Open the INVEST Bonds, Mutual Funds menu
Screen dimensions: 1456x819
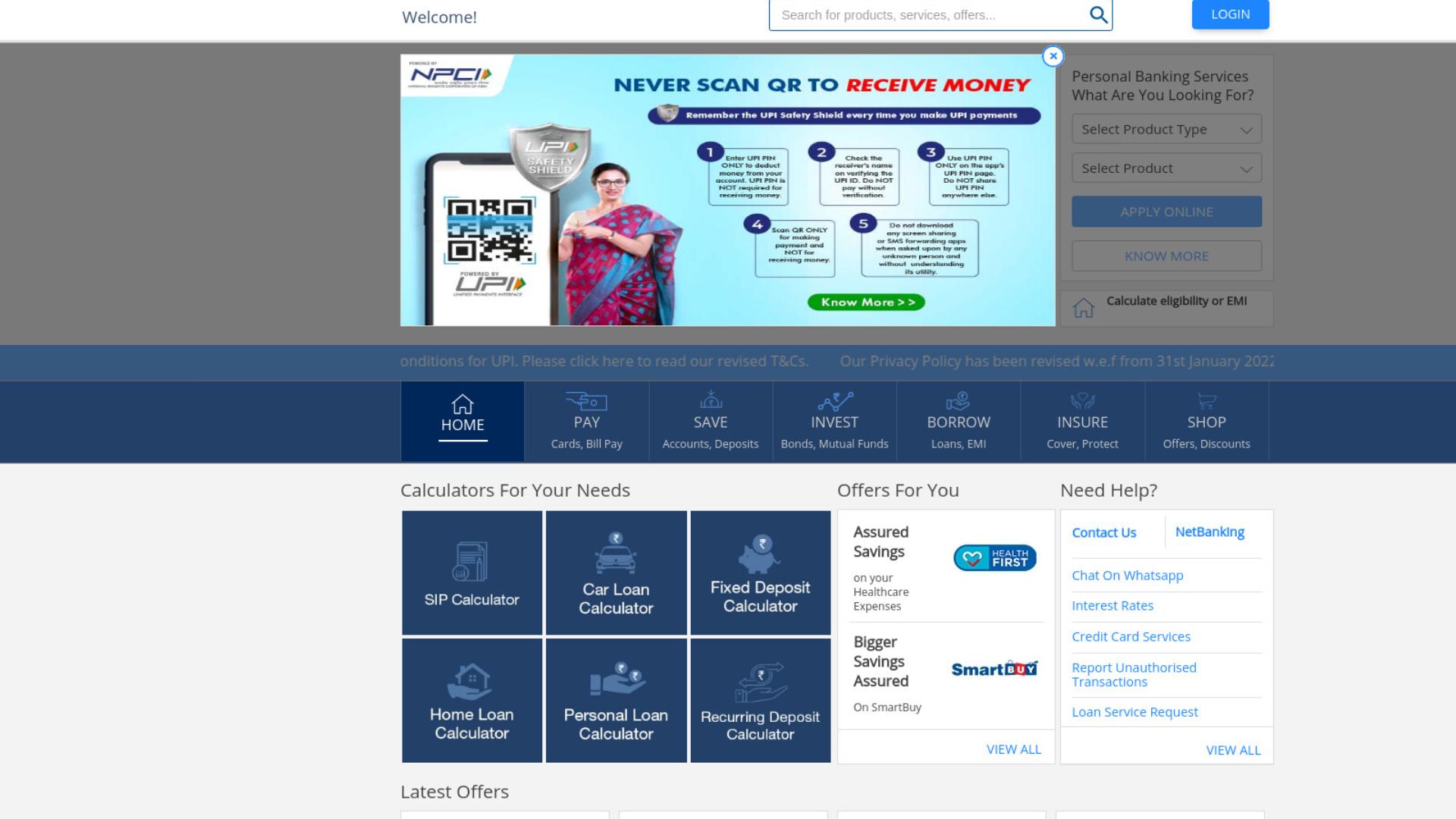[x=835, y=422]
